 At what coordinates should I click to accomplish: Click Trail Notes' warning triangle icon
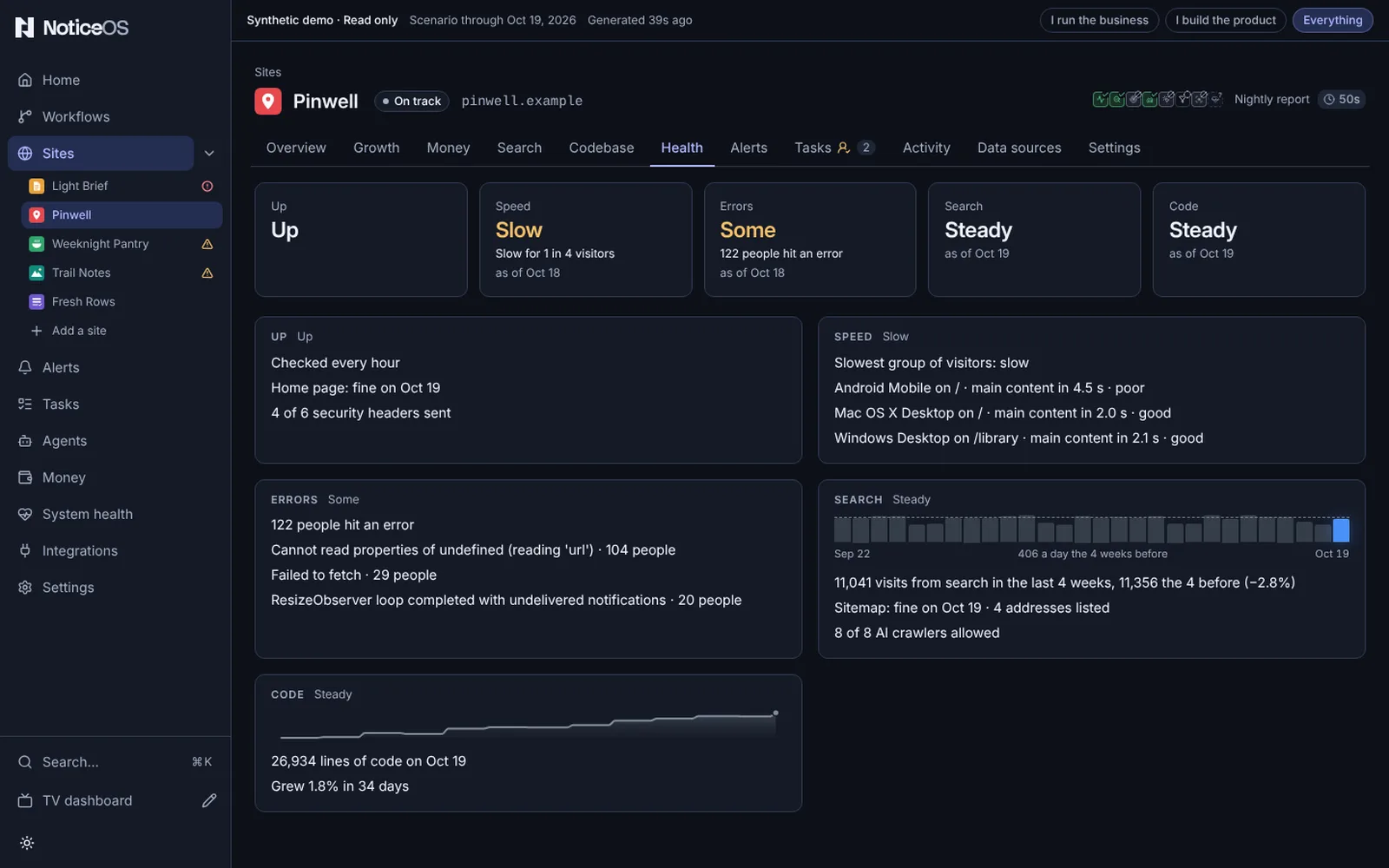pos(207,273)
